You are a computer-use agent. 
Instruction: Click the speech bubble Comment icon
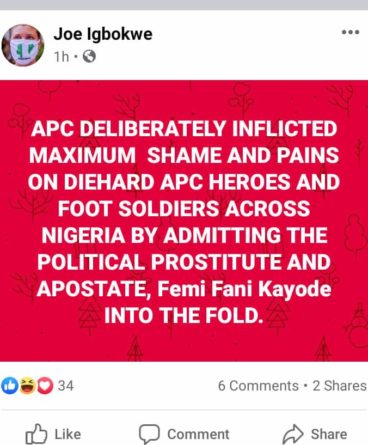149,434
